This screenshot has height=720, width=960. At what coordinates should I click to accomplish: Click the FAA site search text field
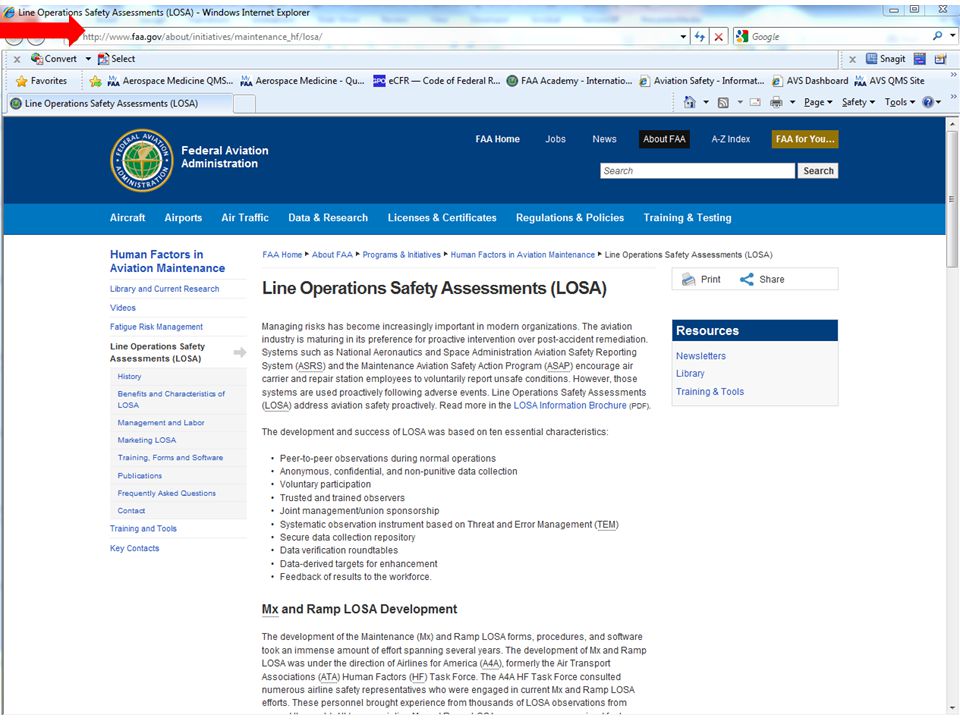click(697, 171)
